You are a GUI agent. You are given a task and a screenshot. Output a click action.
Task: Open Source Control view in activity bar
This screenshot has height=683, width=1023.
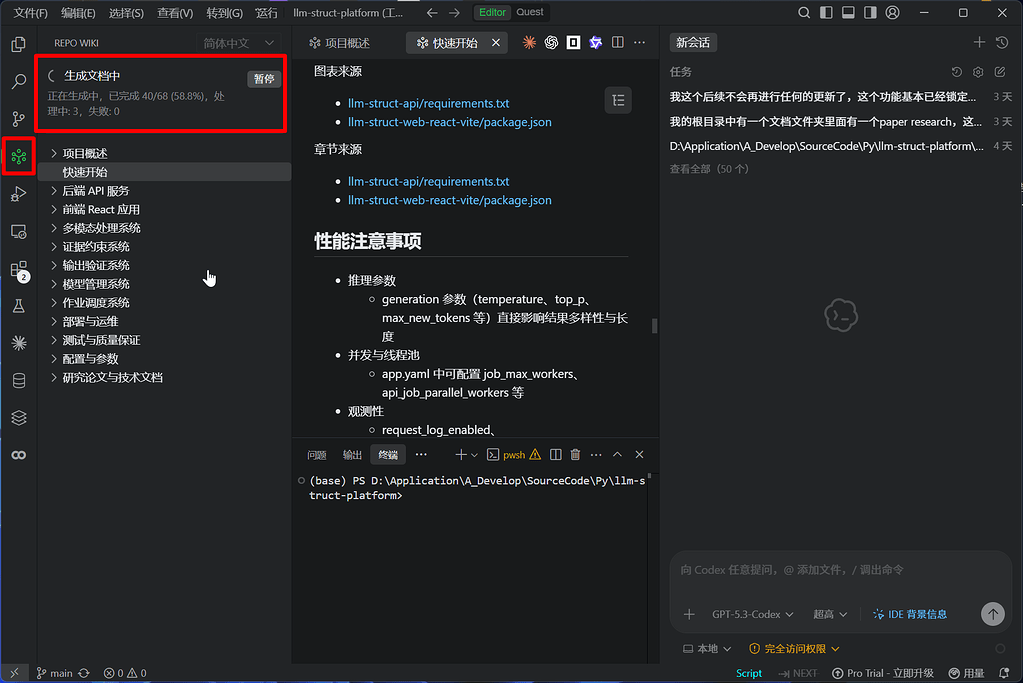(18, 119)
